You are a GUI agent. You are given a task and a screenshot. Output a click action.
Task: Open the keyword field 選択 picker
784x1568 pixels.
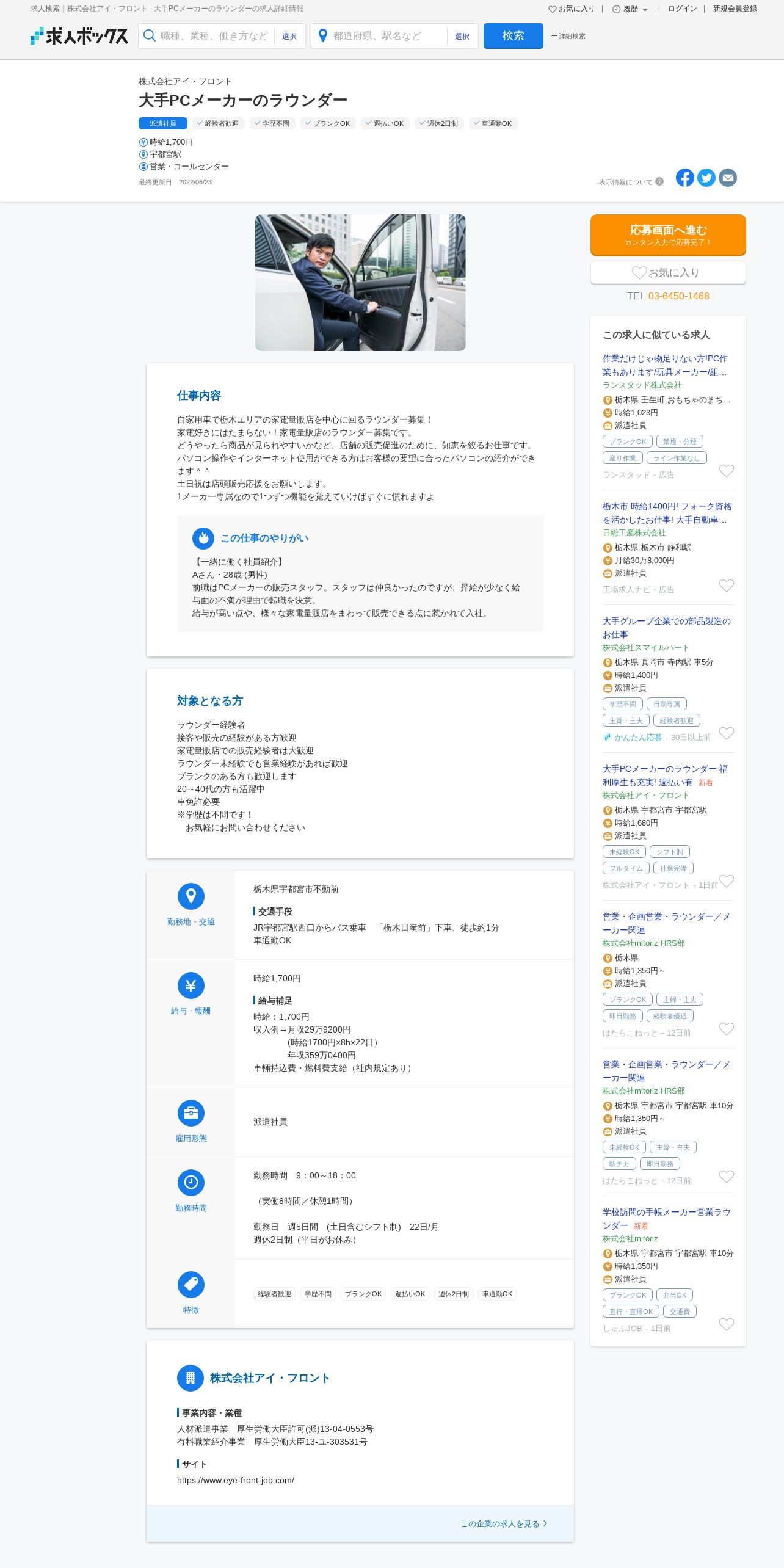pyautogui.click(x=289, y=37)
